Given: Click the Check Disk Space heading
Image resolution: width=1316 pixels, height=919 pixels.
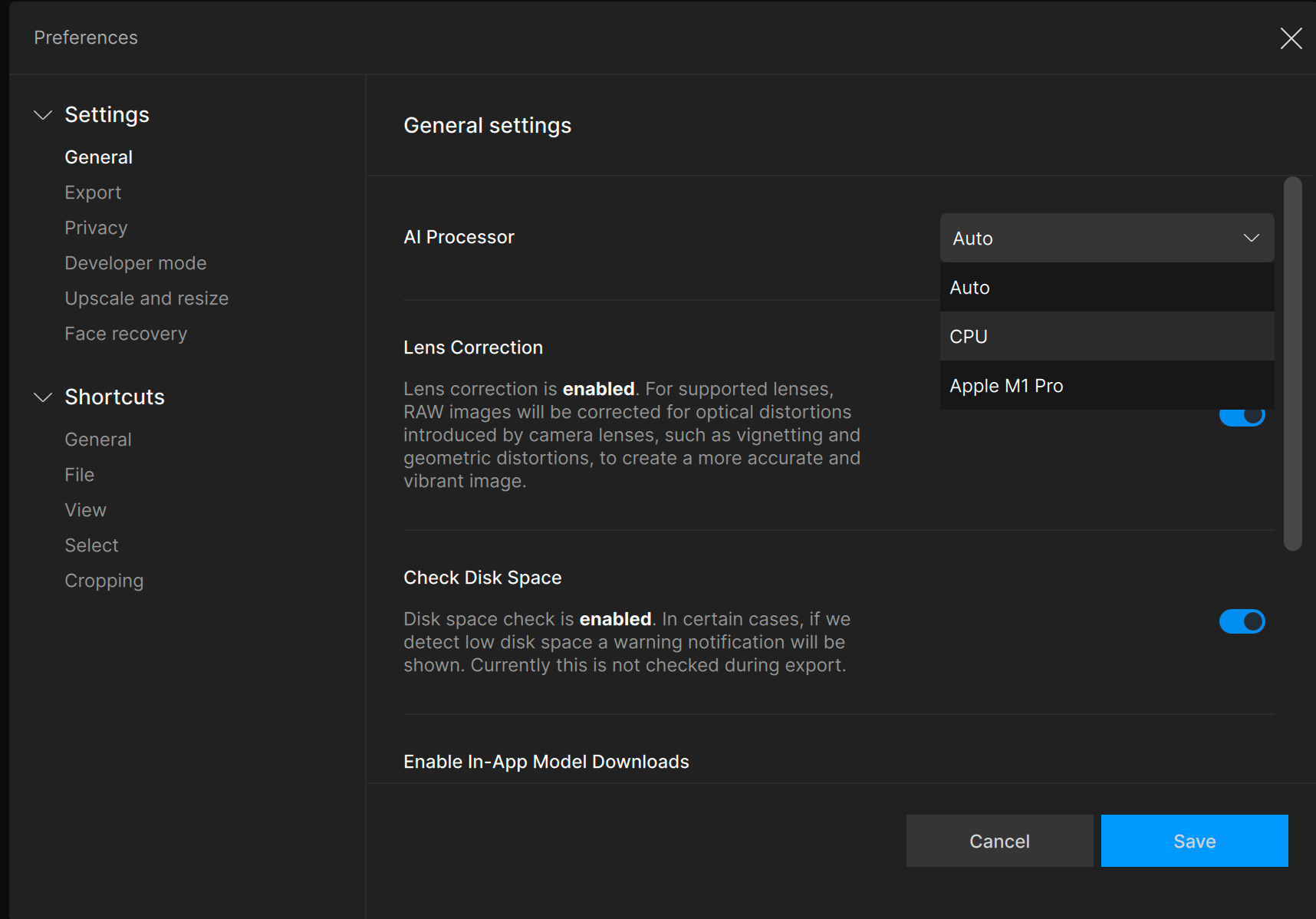Looking at the screenshot, I should click(x=482, y=578).
